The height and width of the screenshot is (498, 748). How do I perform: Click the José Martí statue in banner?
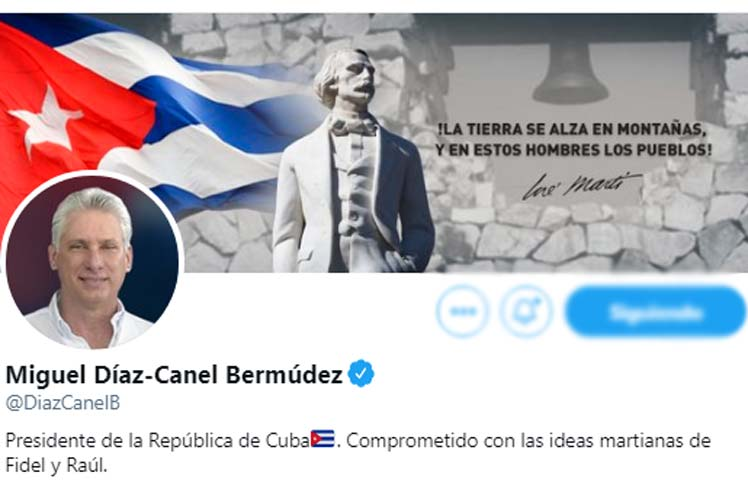click(x=353, y=162)
